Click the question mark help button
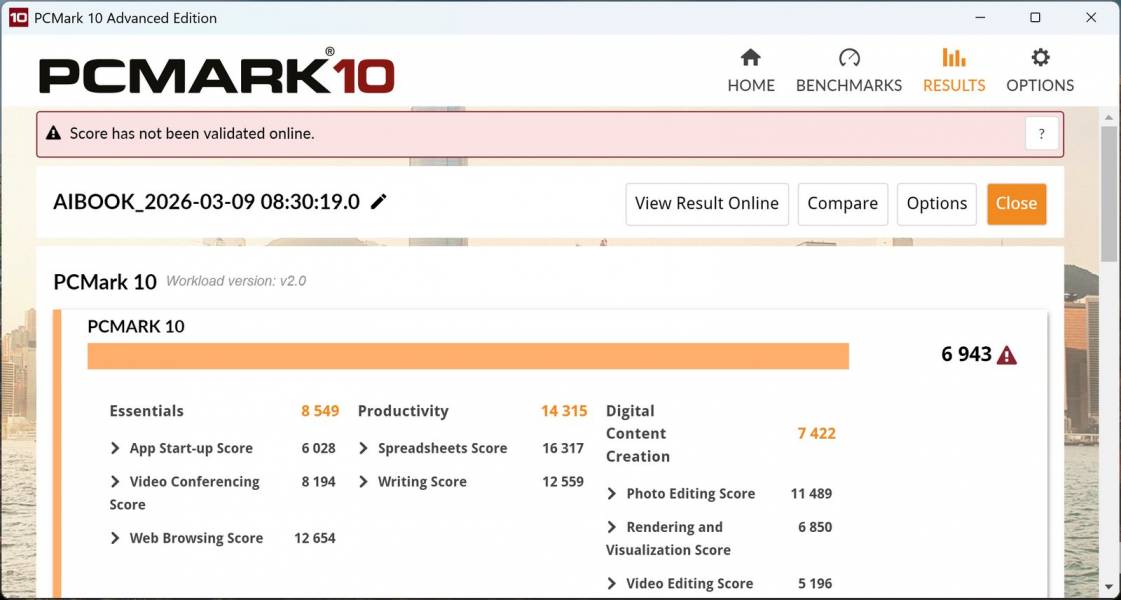This screenshot has height=600, width=1121. 1041,134
